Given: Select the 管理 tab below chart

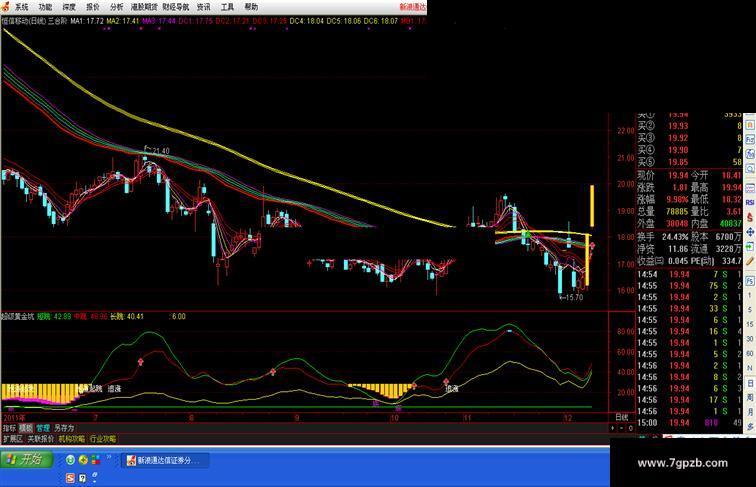Looking at the screenshot, I should [x=42, y=428].
